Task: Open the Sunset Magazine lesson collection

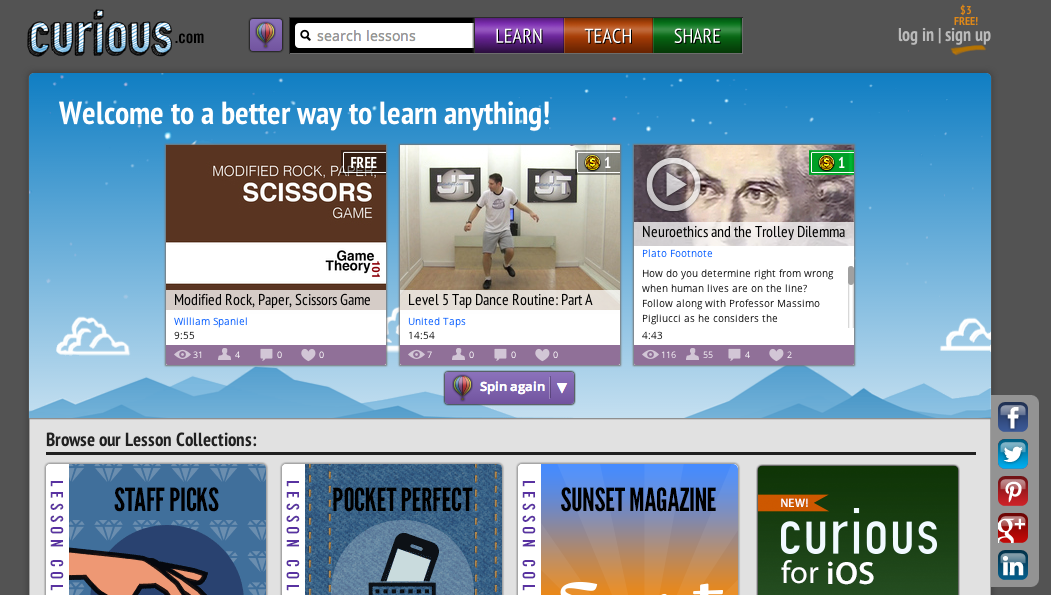Action: pos(628,529)
